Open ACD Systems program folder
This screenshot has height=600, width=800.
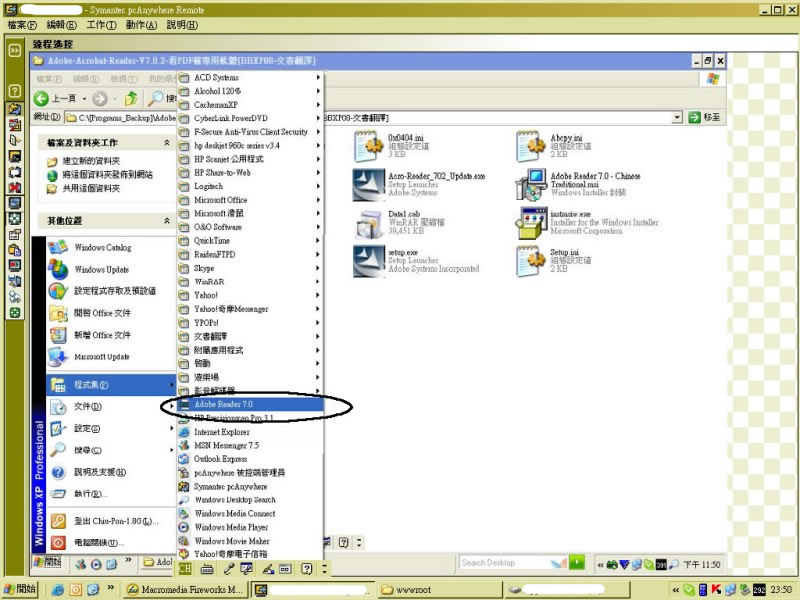(x=250, y=78)
